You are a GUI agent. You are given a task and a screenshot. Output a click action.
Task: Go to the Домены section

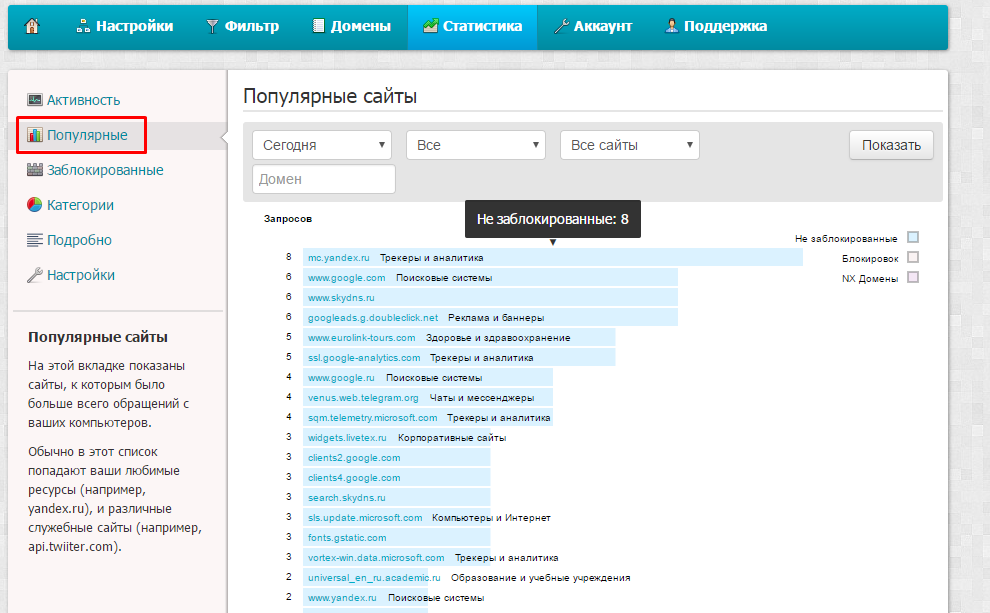(352, 26)
